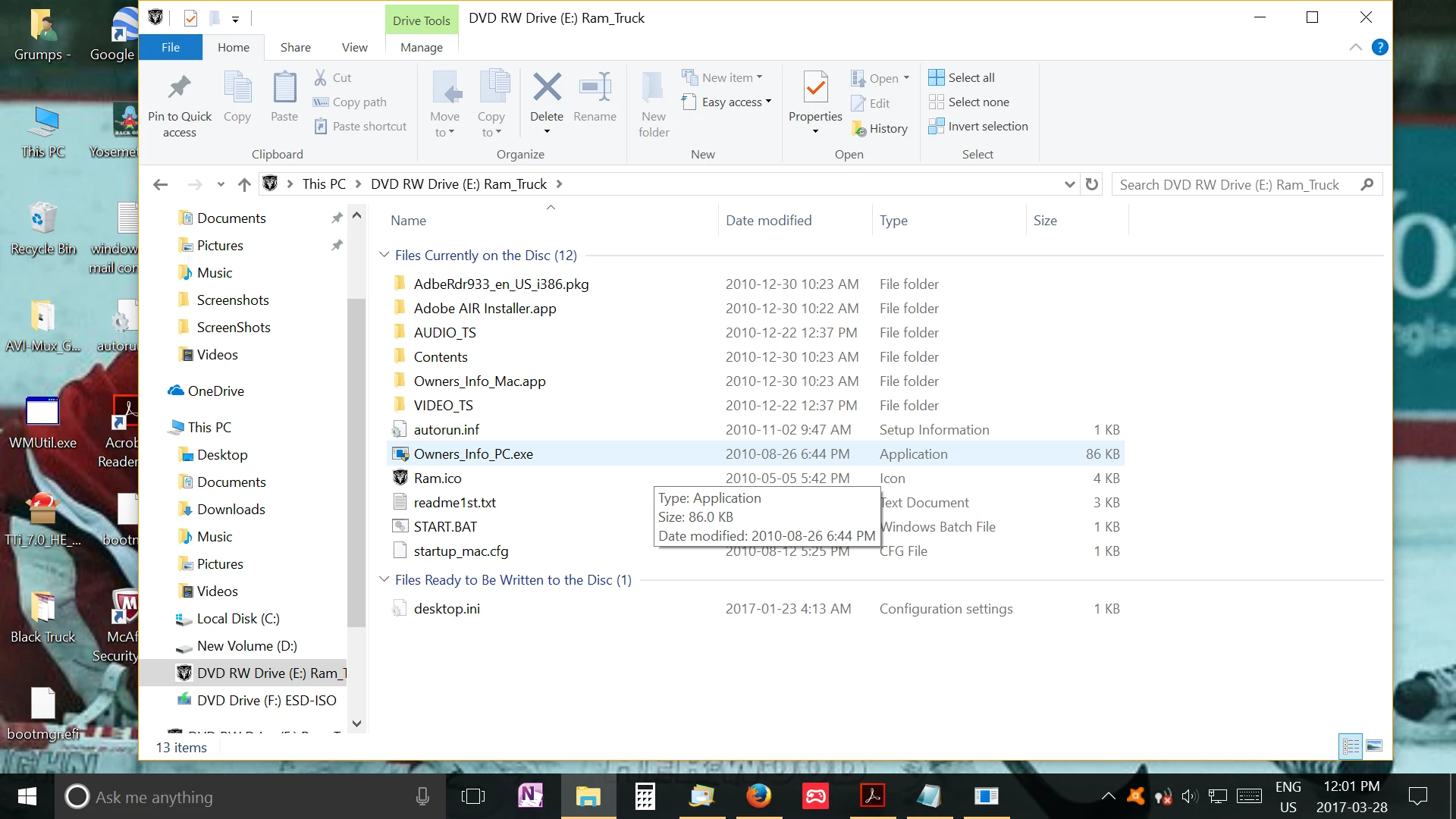This screenshot has height=819, width=1456.
Task: Go up one folder level
Action: coord(244,184)
